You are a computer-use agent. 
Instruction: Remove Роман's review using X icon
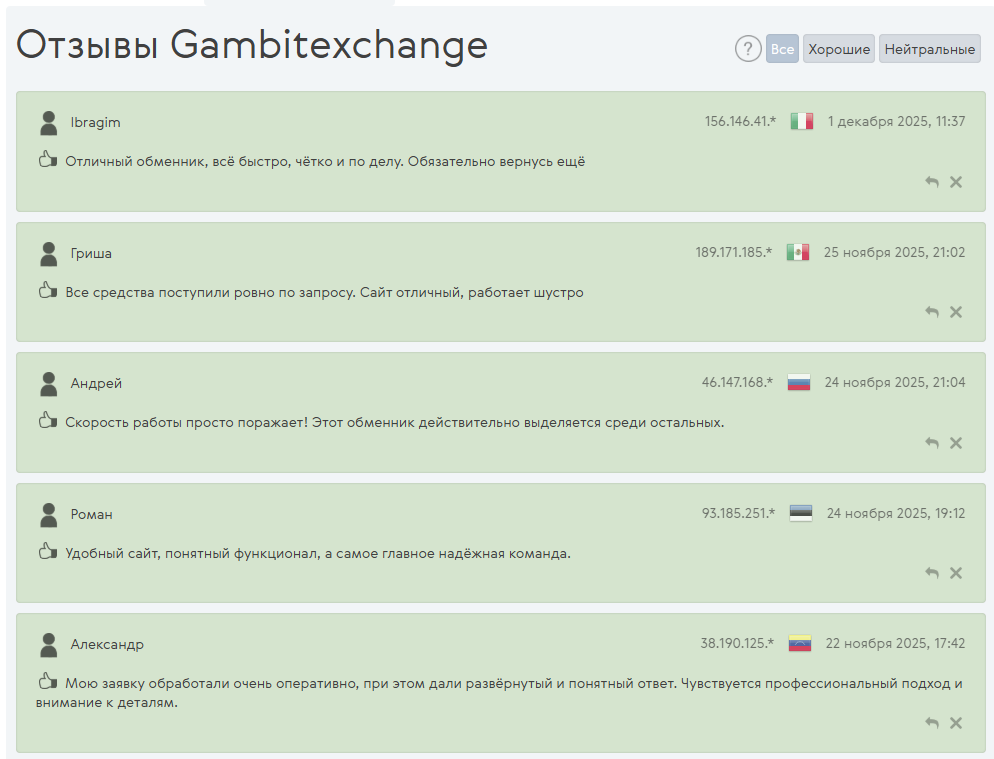click(956, 573)
